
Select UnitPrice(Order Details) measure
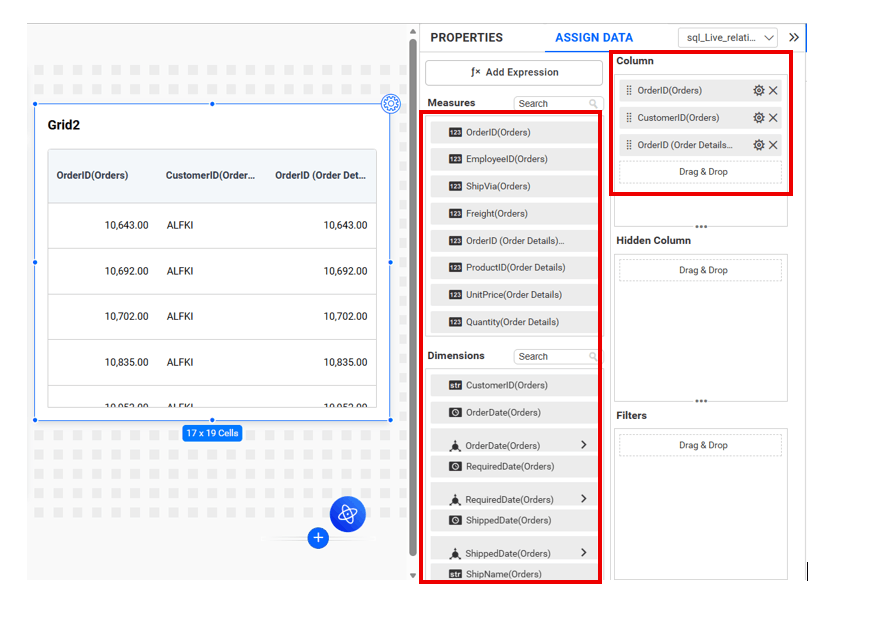[x=513, y=295]
